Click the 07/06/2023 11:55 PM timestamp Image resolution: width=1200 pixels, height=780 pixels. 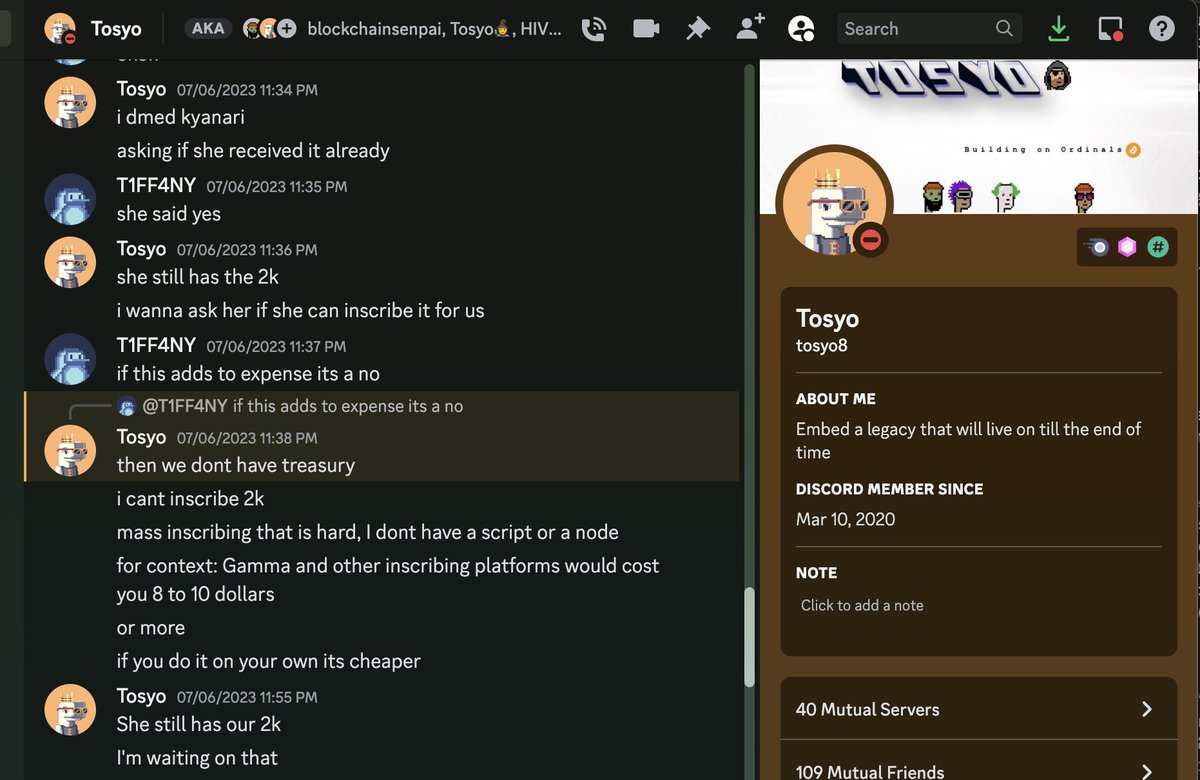[x=247, y=697]
